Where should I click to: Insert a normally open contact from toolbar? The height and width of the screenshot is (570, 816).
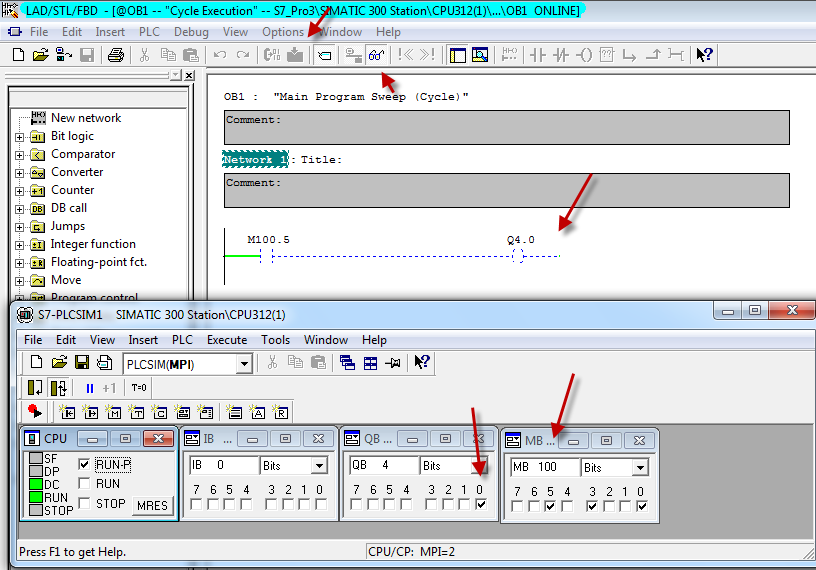click(538, 55)
